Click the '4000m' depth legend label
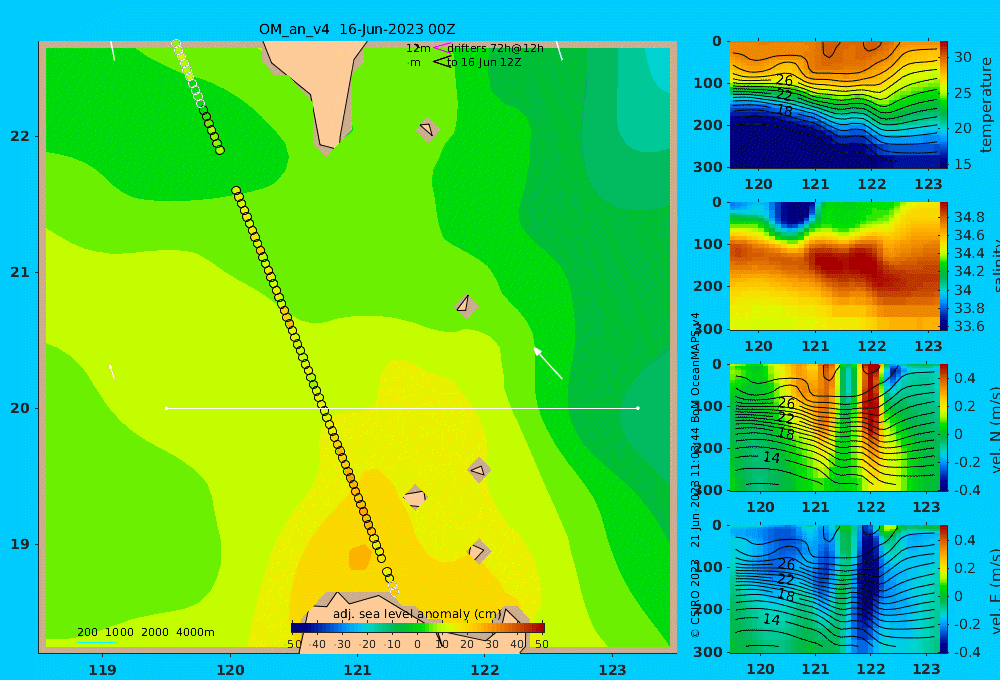This screenshot has width=1000, height=680. [195, 632]
